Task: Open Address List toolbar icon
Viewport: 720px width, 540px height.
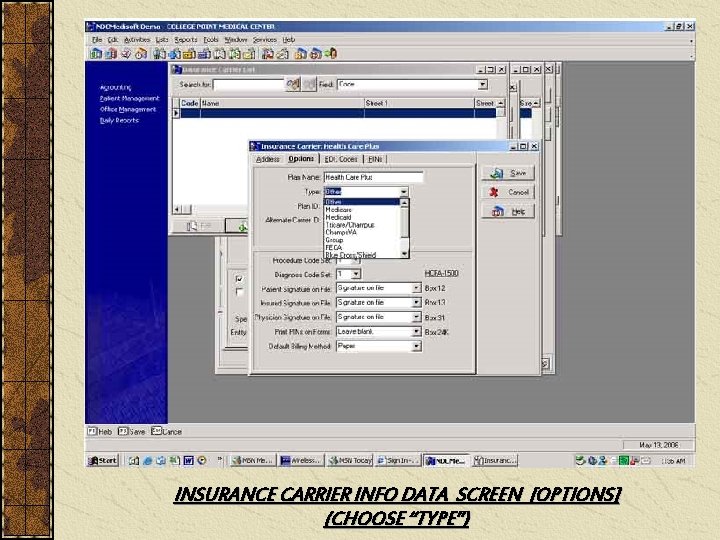Action: [249, 54]
